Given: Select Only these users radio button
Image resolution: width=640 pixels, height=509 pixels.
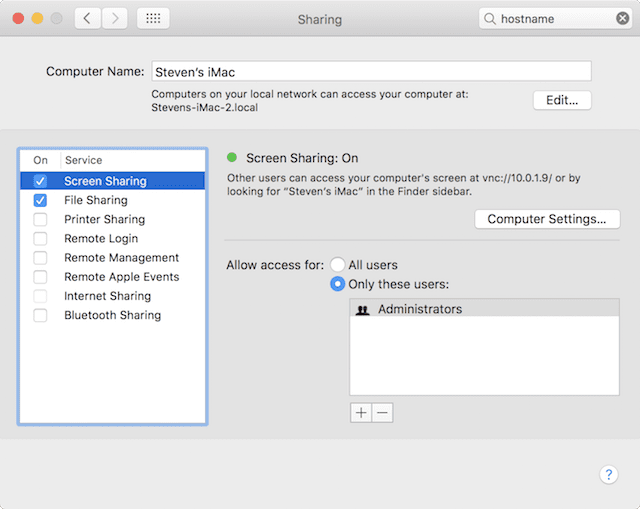Looking at the screenshot, I should [338, 284].
